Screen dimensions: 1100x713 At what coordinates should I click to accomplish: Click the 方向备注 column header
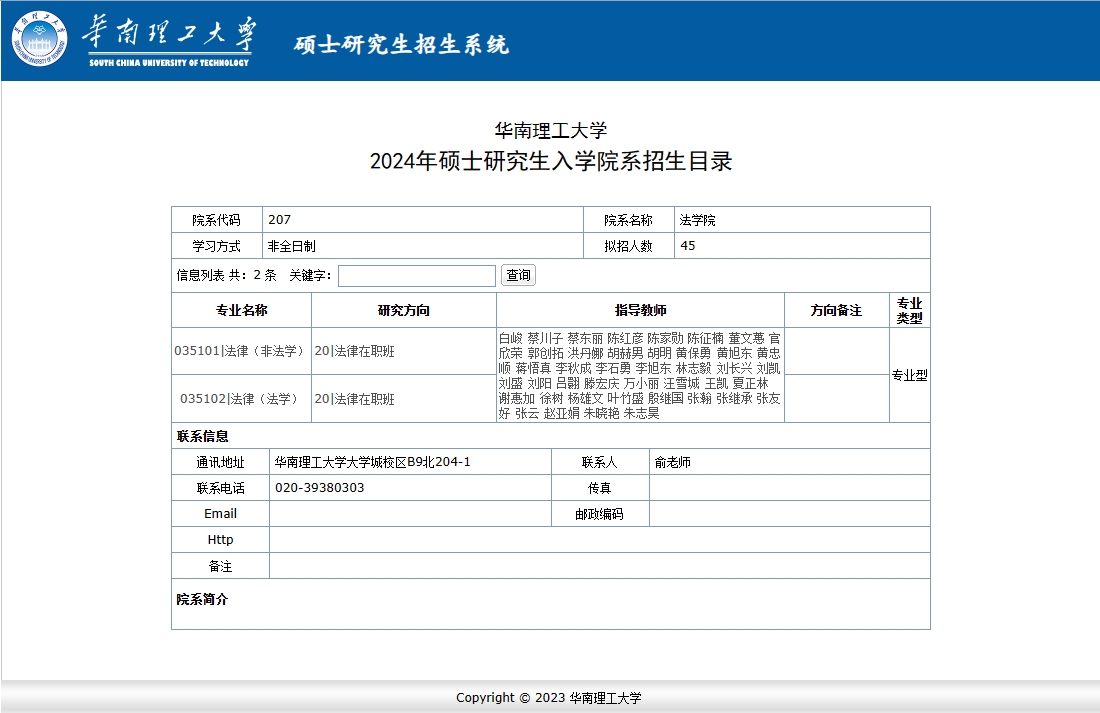[836, 310]
